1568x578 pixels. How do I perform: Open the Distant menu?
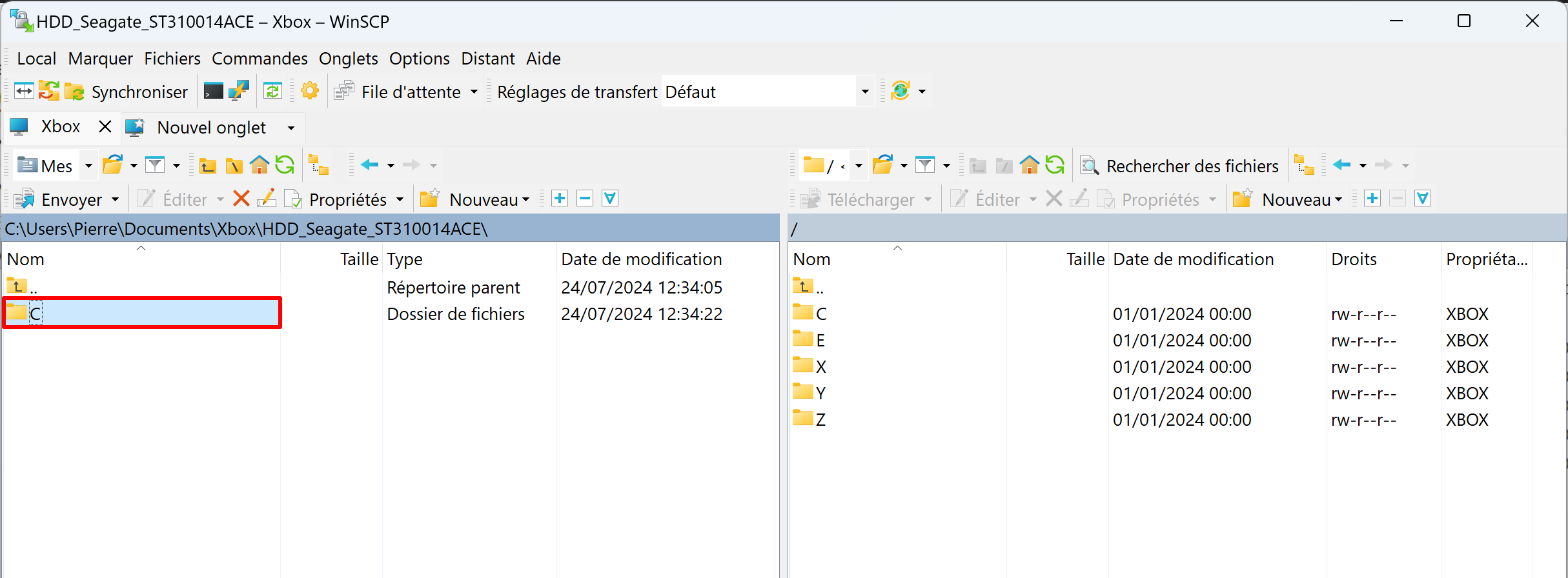pyautogui.click(x=488, y=59)
